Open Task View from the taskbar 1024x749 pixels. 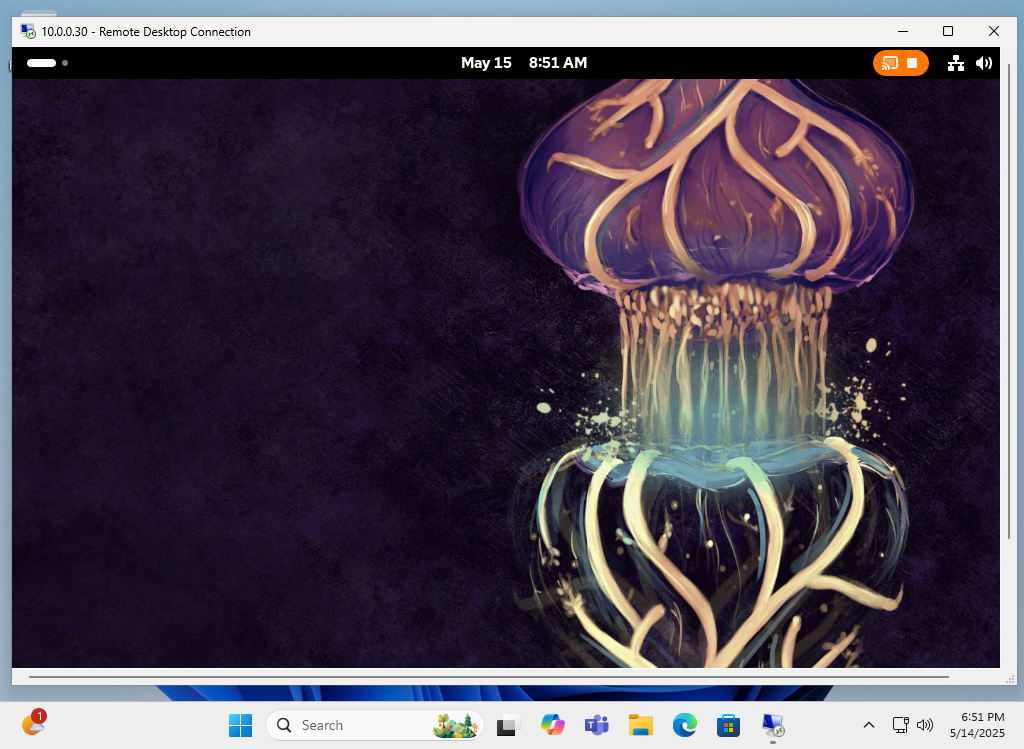pos(508,725)
